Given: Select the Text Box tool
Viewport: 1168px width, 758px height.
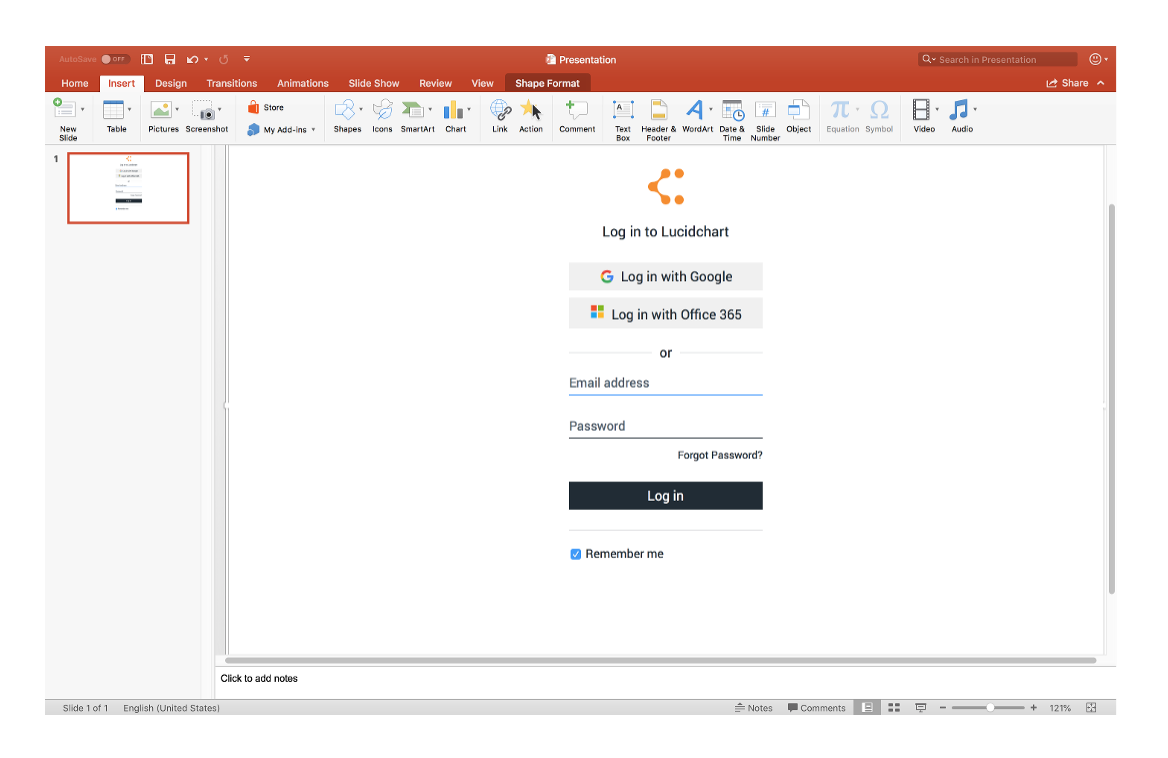Looking at the screenshot, I should tap(623, 110).
